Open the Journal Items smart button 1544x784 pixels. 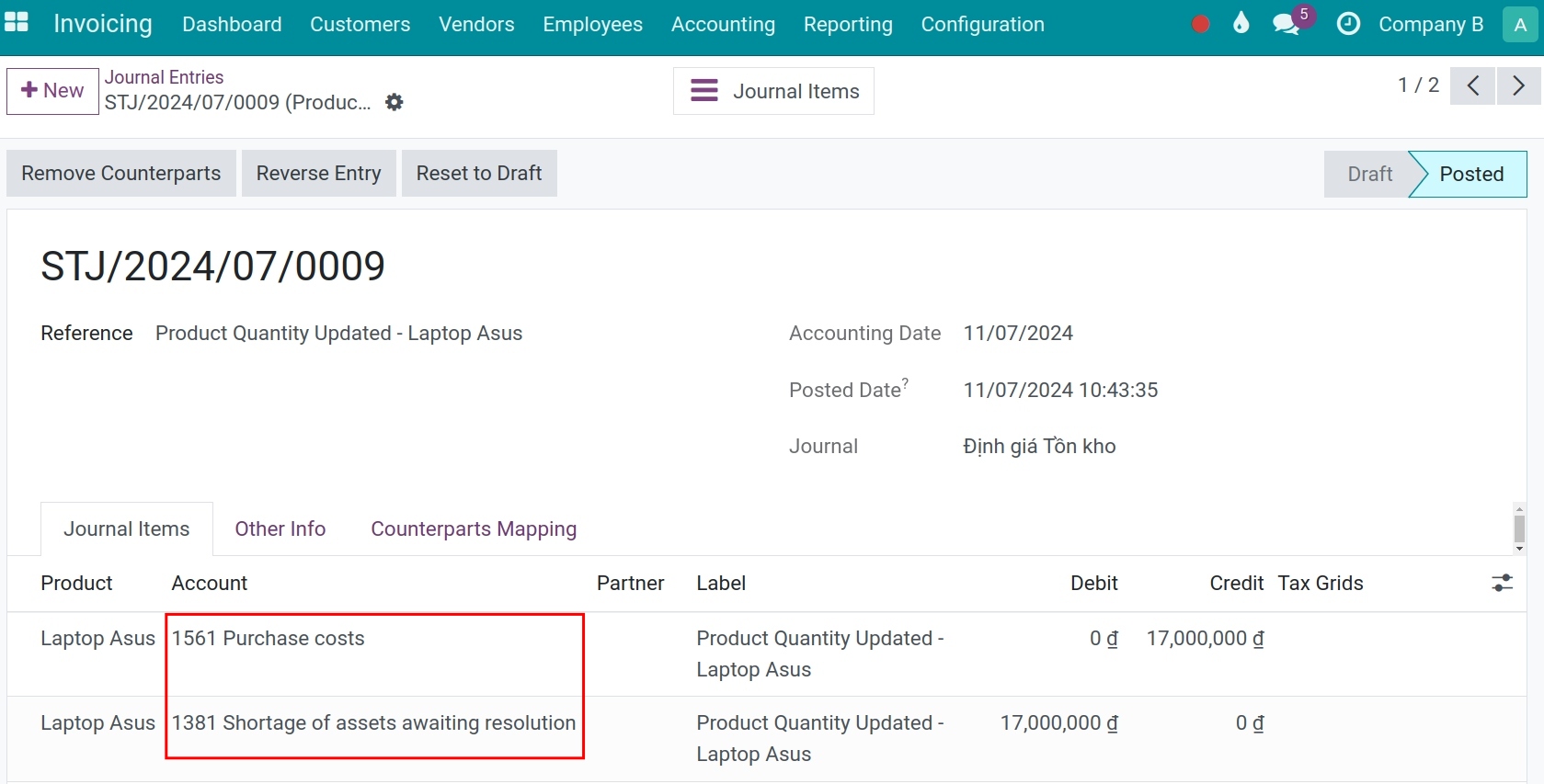[773, 91]
